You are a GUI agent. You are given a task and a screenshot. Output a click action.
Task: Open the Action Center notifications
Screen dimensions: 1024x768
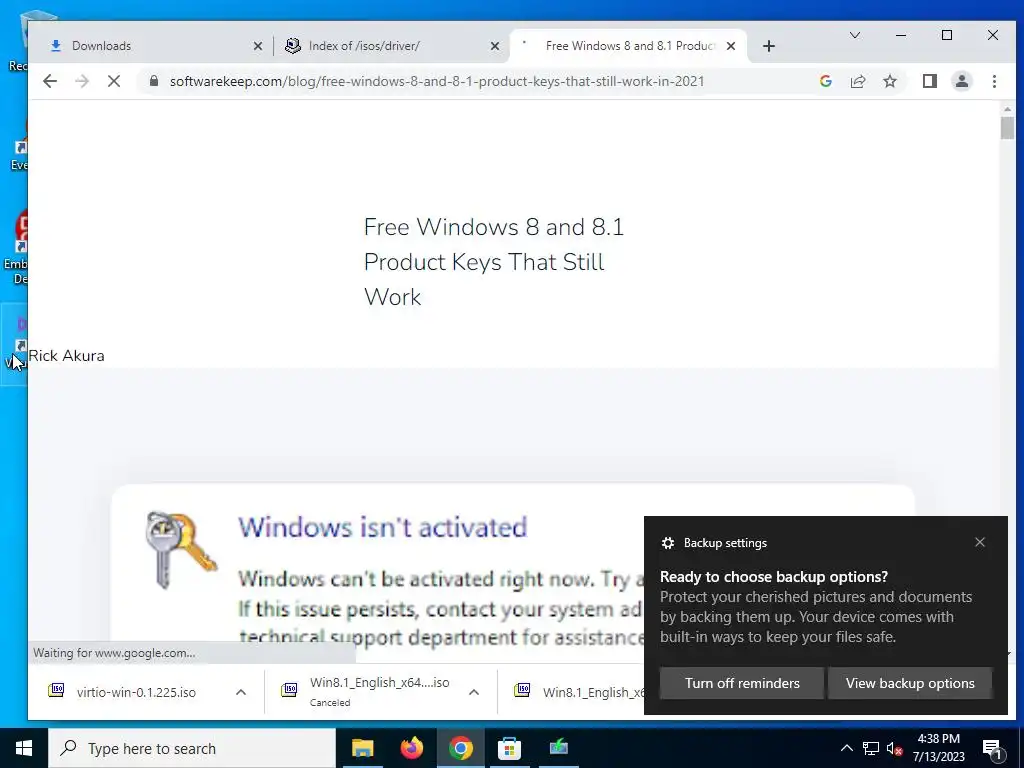pos(993,749)
